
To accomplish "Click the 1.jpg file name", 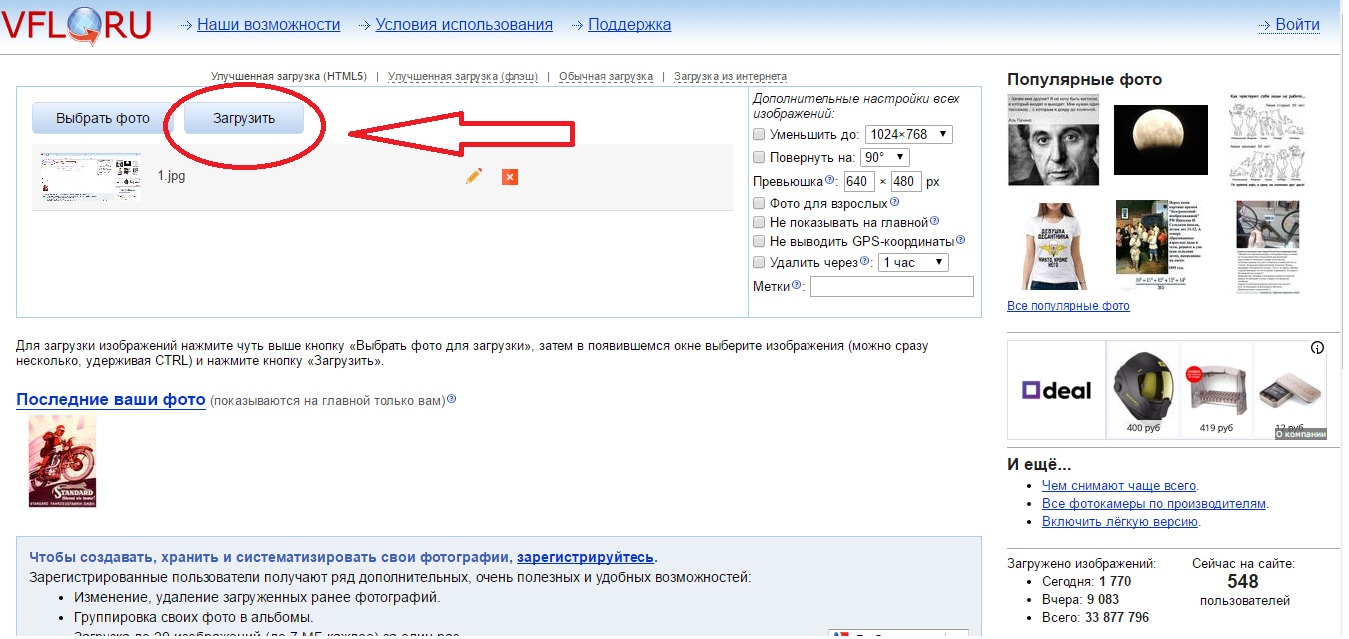I will pos(171,176).
